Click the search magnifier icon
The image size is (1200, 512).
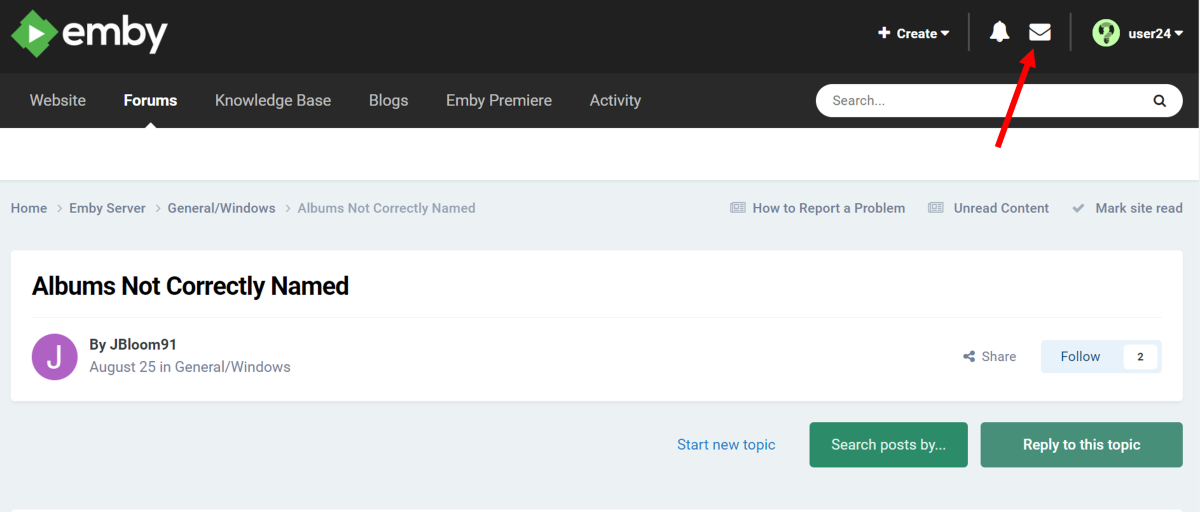click(1159, 100)
